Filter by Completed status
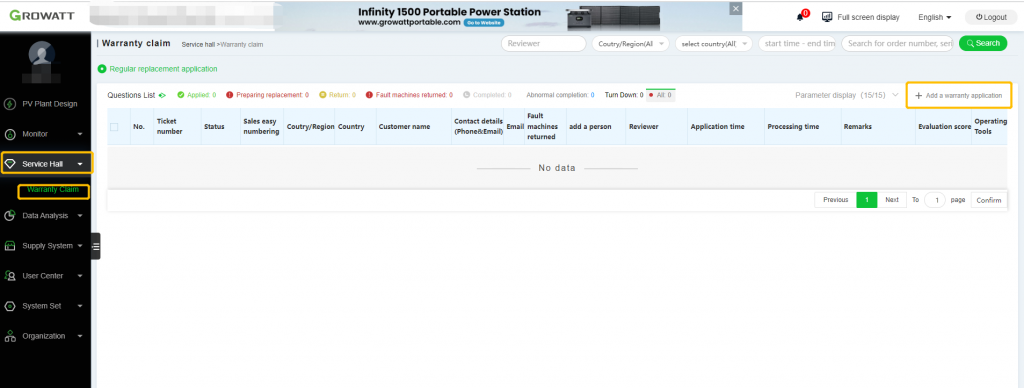 click(x=487, y=95)
